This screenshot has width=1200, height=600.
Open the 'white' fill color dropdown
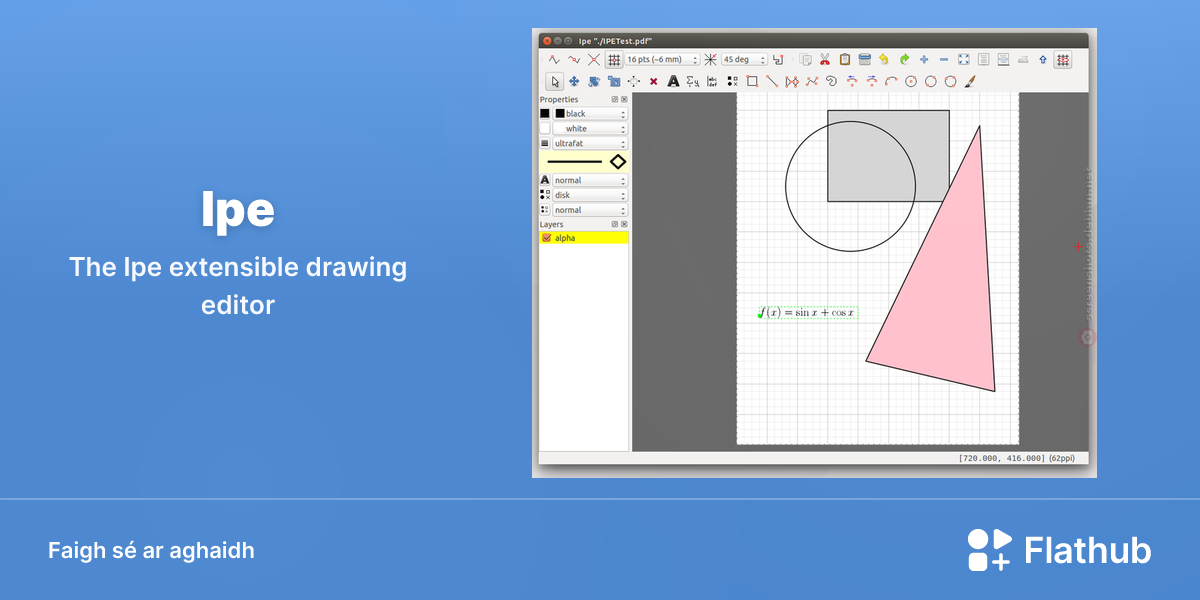coord(591,129)
